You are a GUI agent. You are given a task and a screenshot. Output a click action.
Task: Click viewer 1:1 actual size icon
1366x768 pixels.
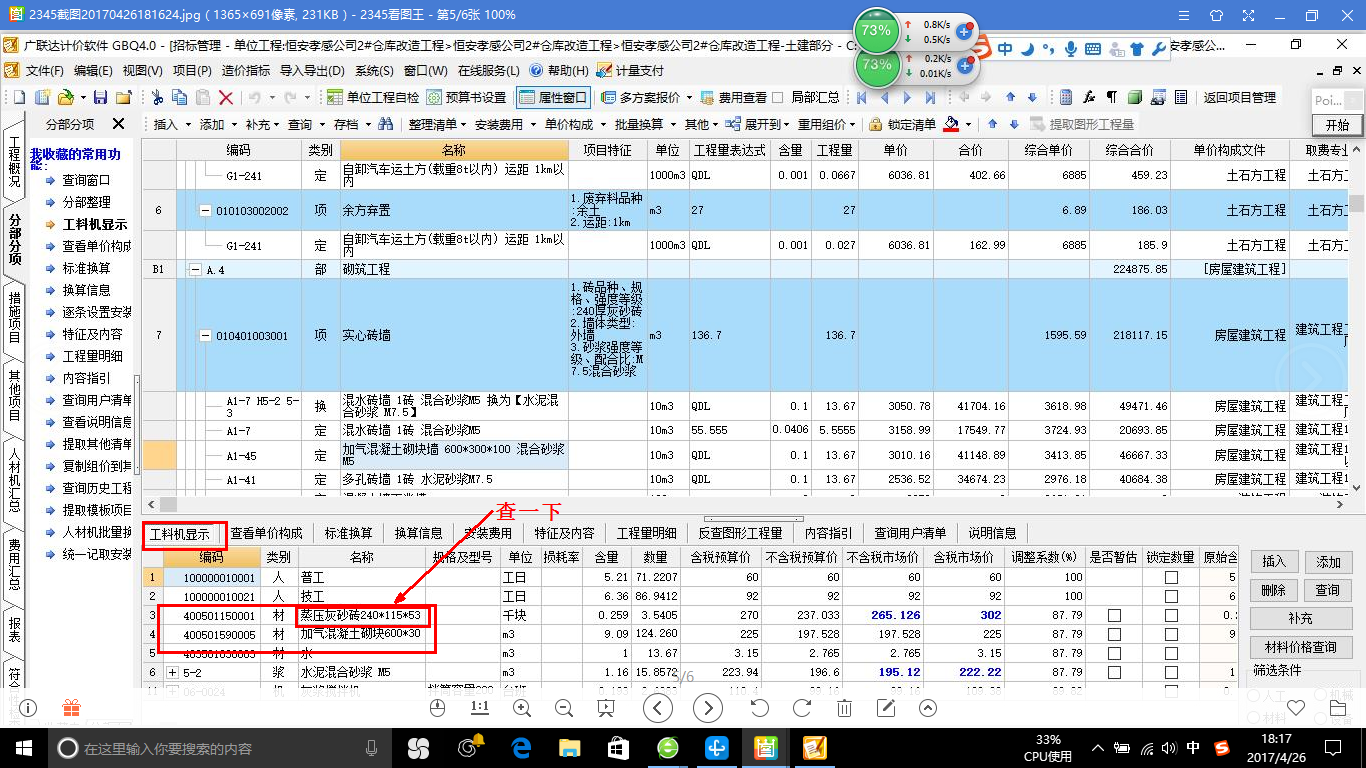(x=480, y=708)
